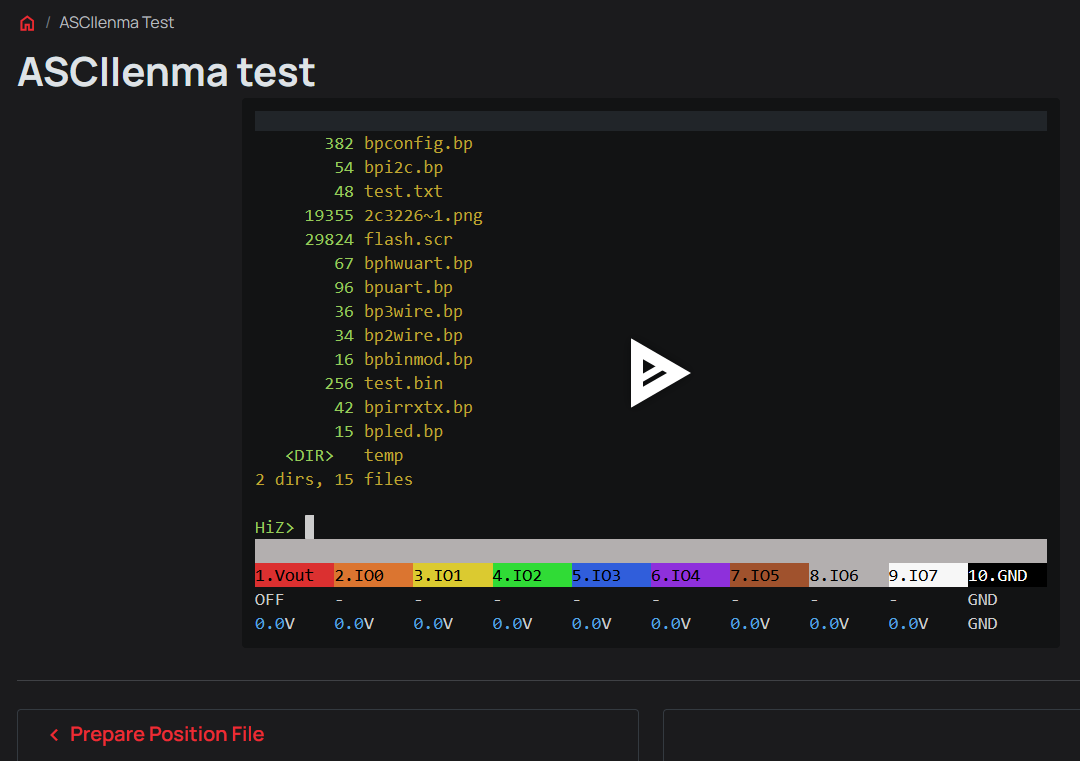
Task: Click the left chevron beside Prepare Position File
Action: [54, 735]
